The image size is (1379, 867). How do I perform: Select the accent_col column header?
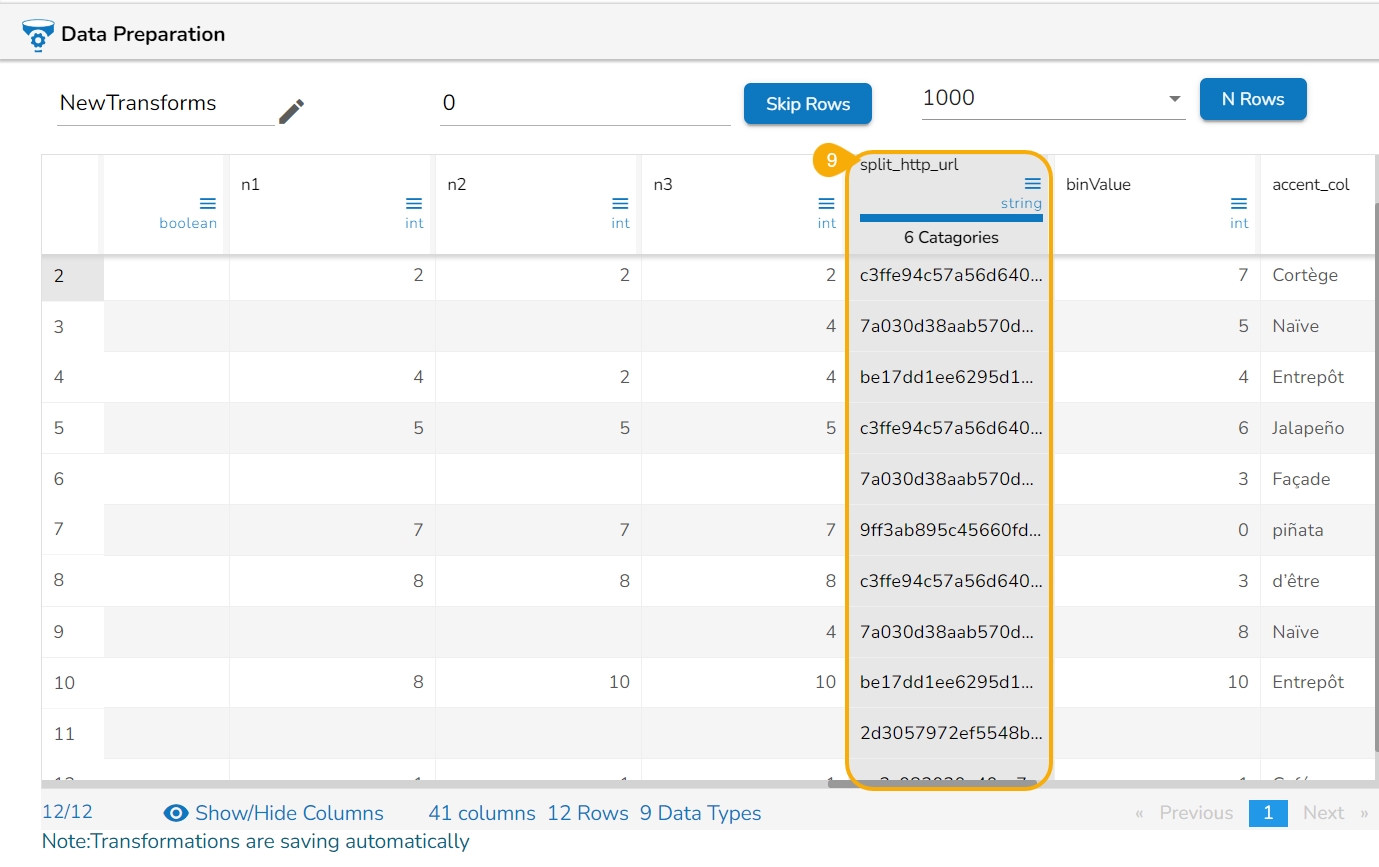1310,185
